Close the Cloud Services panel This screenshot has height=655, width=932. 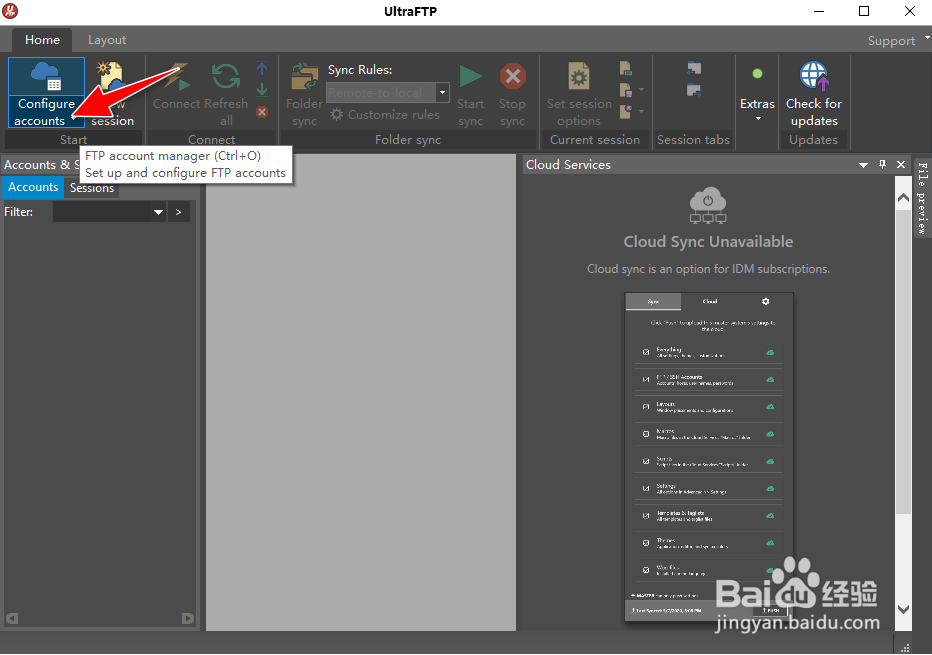click(901, 165)
